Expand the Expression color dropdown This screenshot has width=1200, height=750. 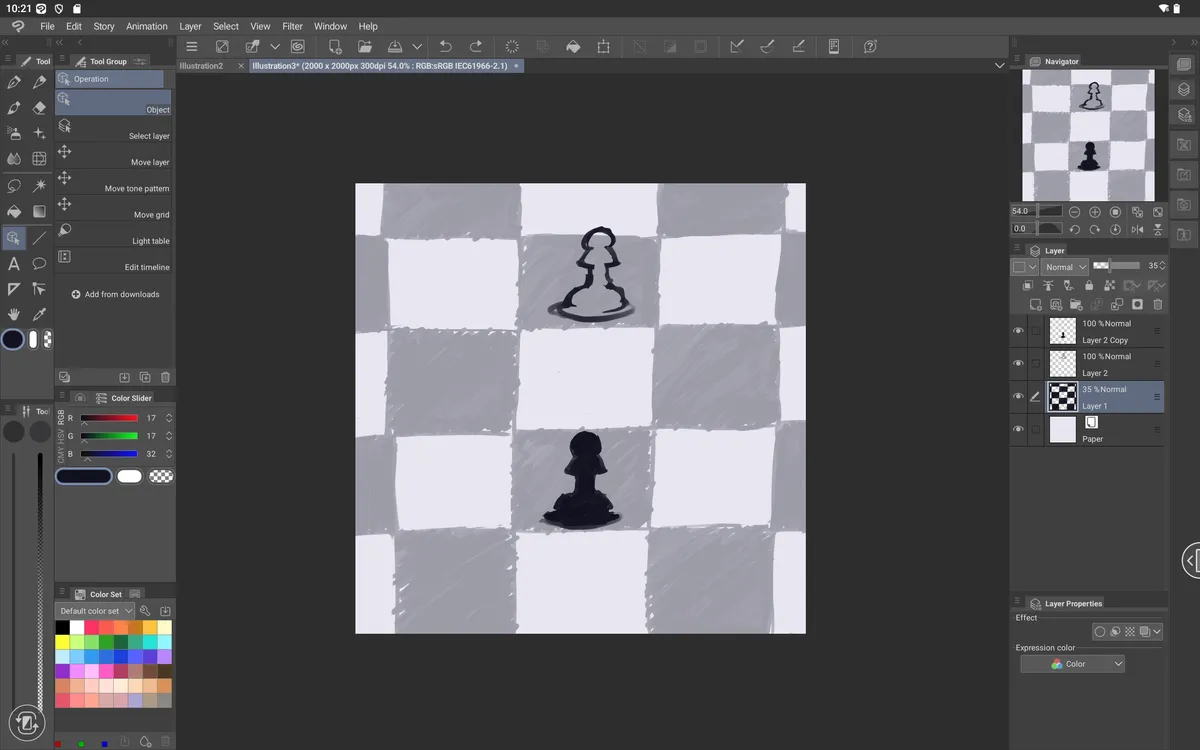tap(1073, 664)
